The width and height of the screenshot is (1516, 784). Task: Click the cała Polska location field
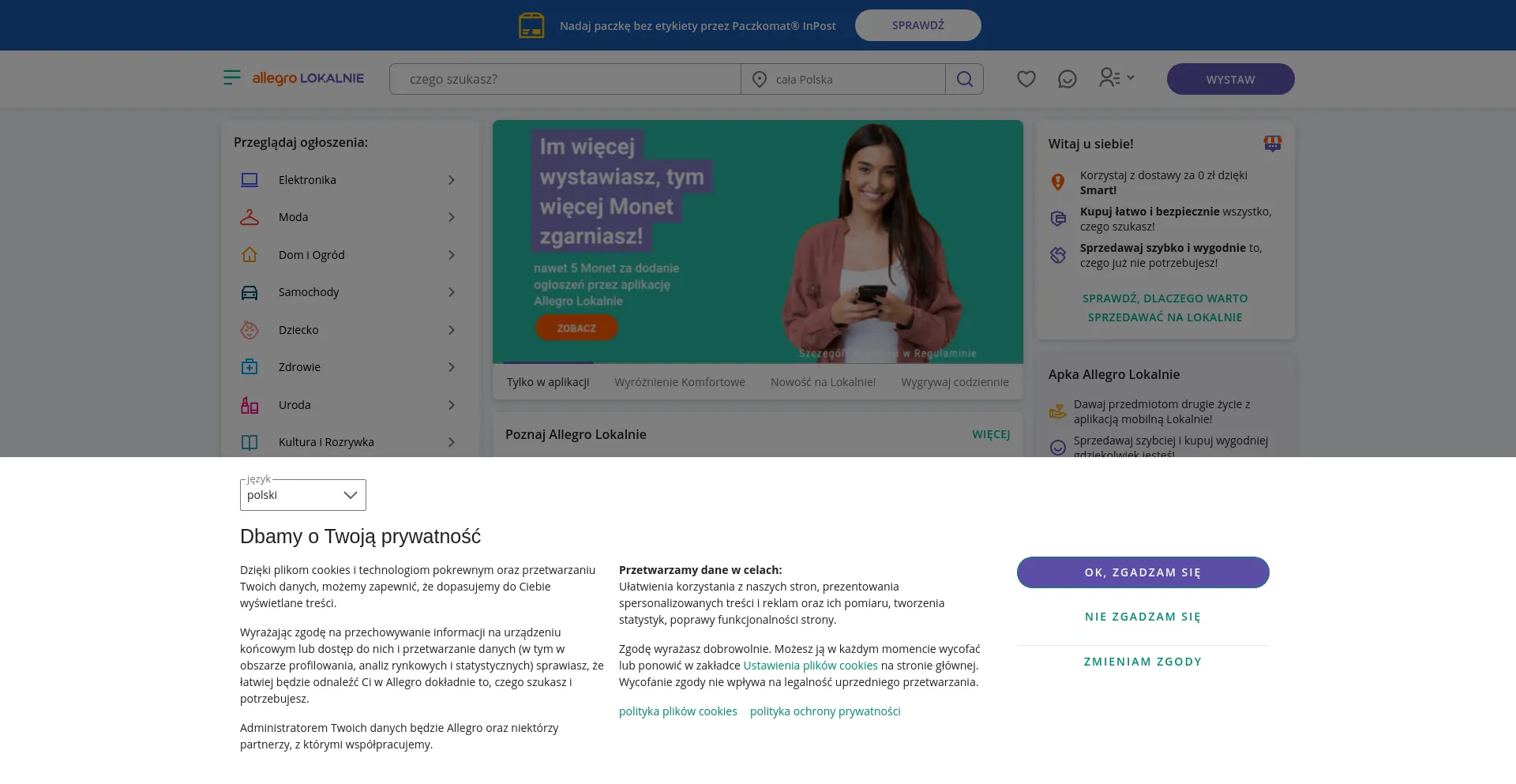click(843, 79)
